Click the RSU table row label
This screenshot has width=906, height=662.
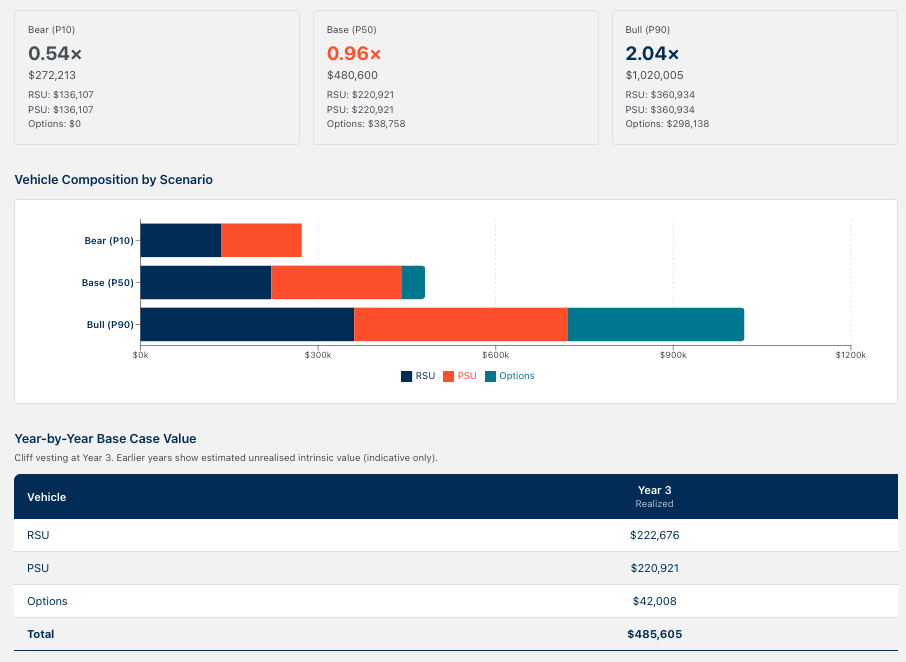pyautogui.click(x=38, y=535)
